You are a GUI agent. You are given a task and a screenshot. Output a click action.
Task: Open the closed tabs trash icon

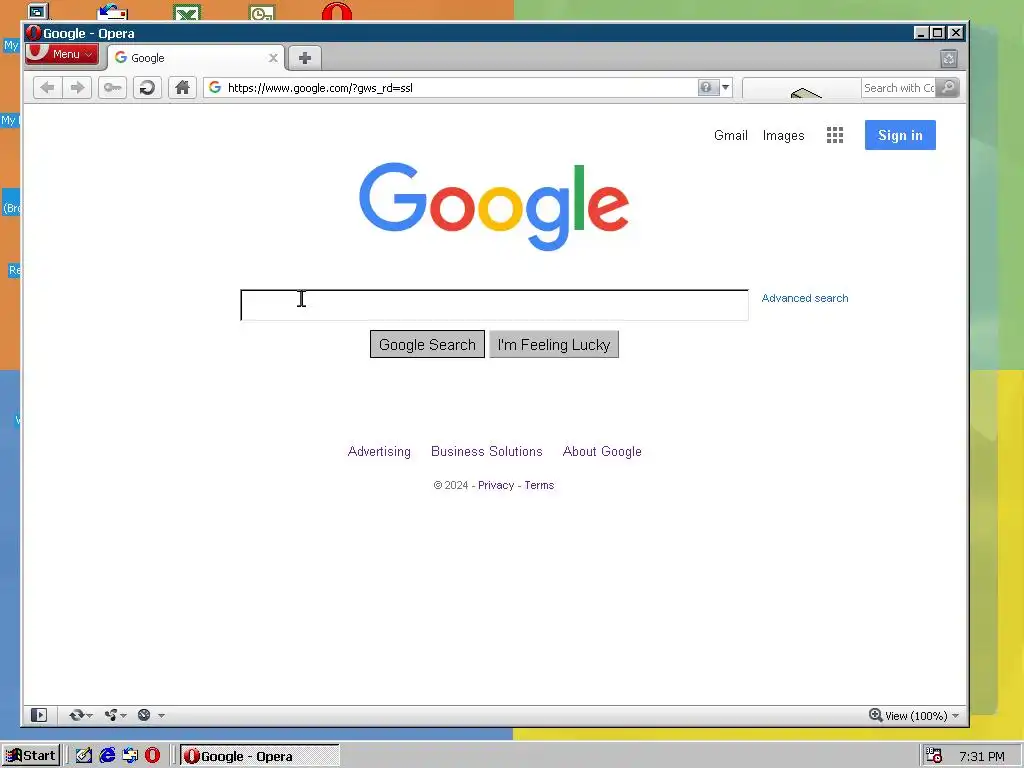pyautogui.click(x=949, y=59)
